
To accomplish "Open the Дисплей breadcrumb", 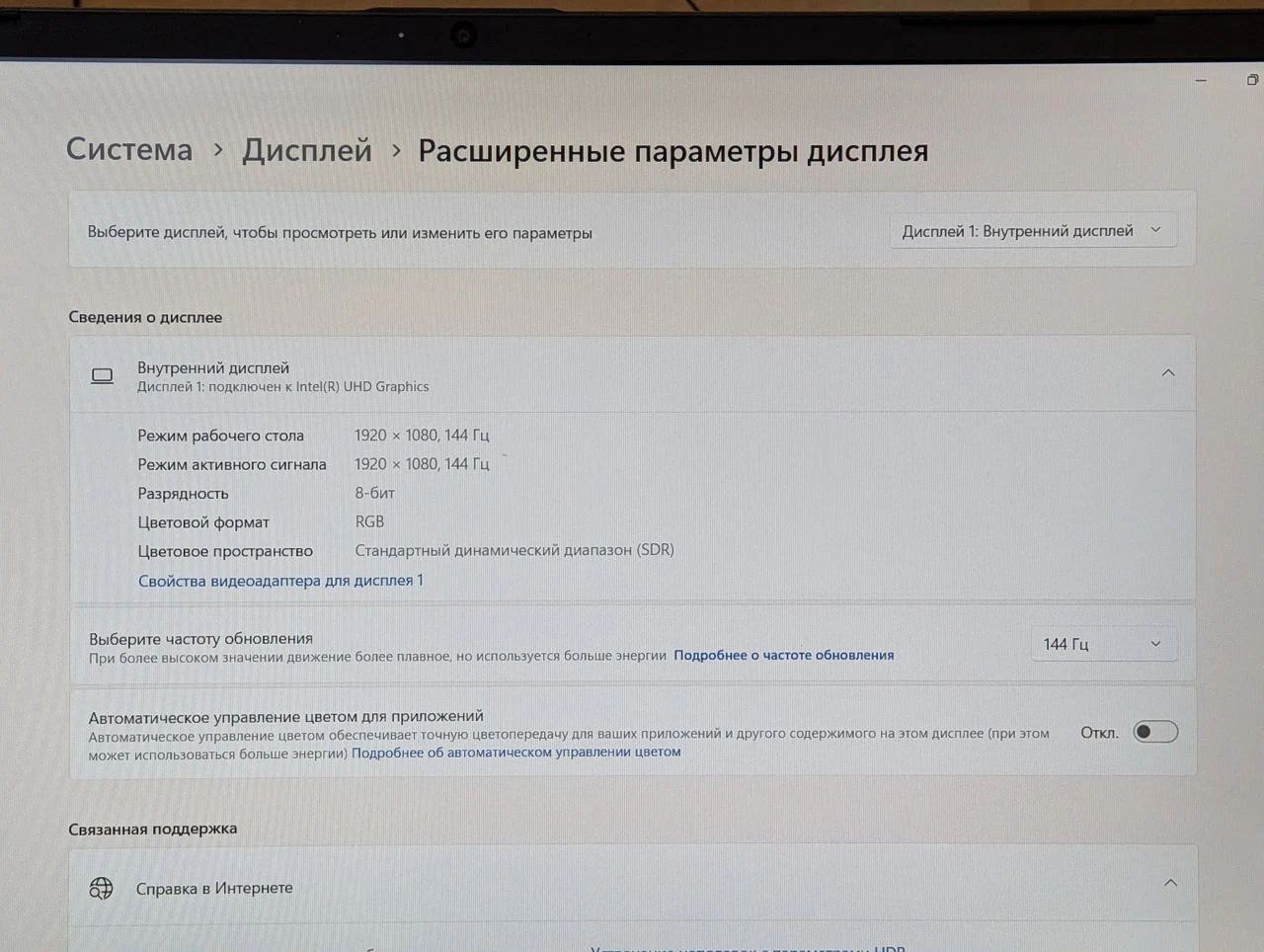I will (307, 150).
